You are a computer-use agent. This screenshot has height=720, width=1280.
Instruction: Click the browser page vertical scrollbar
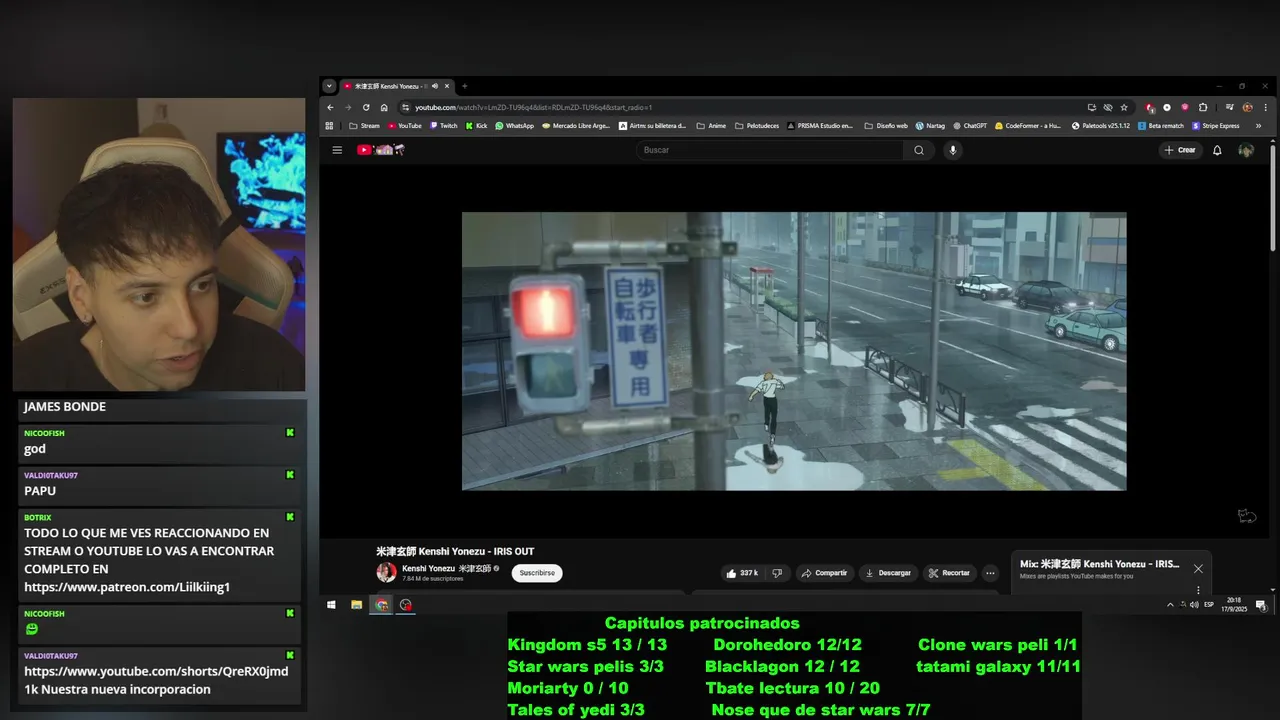[1272, 196]
